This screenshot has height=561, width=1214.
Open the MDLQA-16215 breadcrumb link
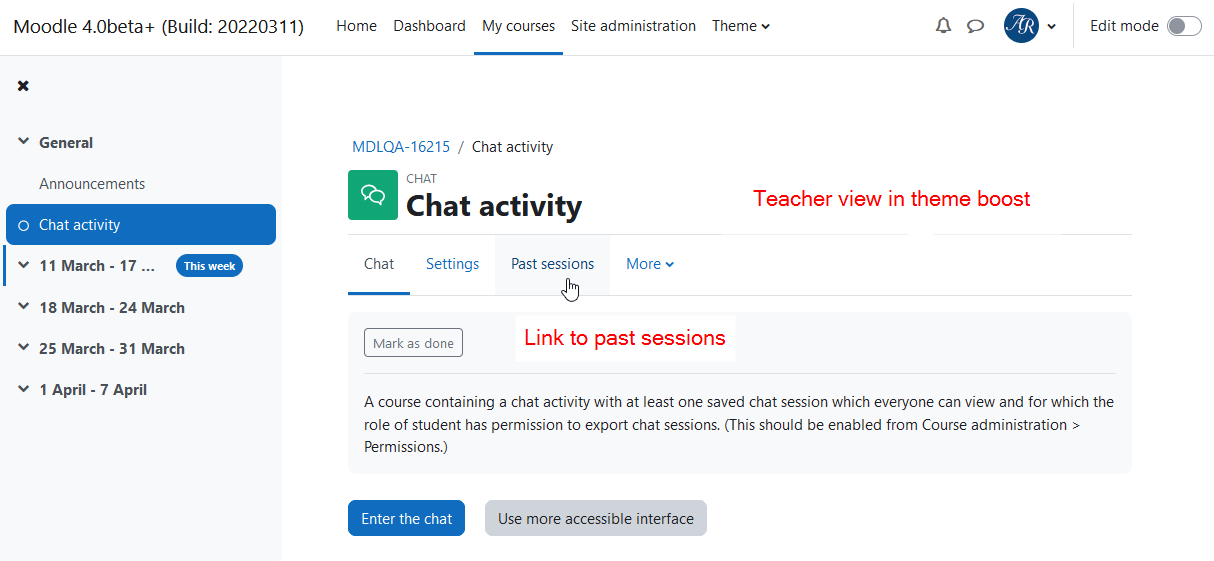click(x=401, y=147)
